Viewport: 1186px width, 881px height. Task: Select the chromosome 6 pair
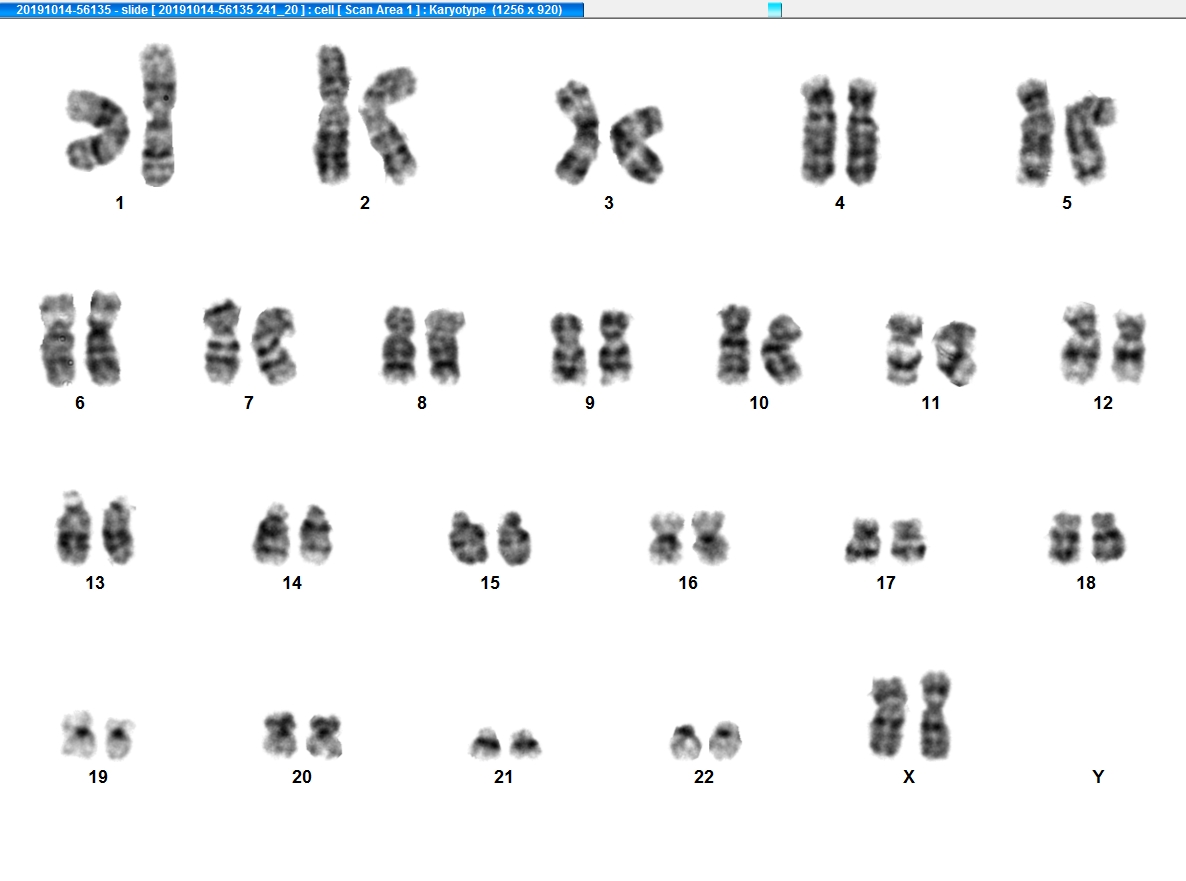point(80,338)
